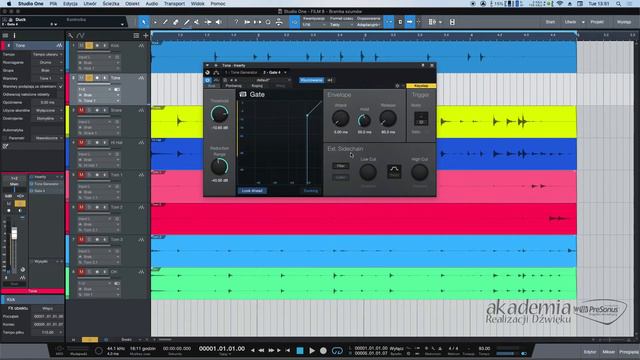Screen dimensions: 640x360
Task: Open the inspector info 'i' icon
Action: [x=14, y=36]
